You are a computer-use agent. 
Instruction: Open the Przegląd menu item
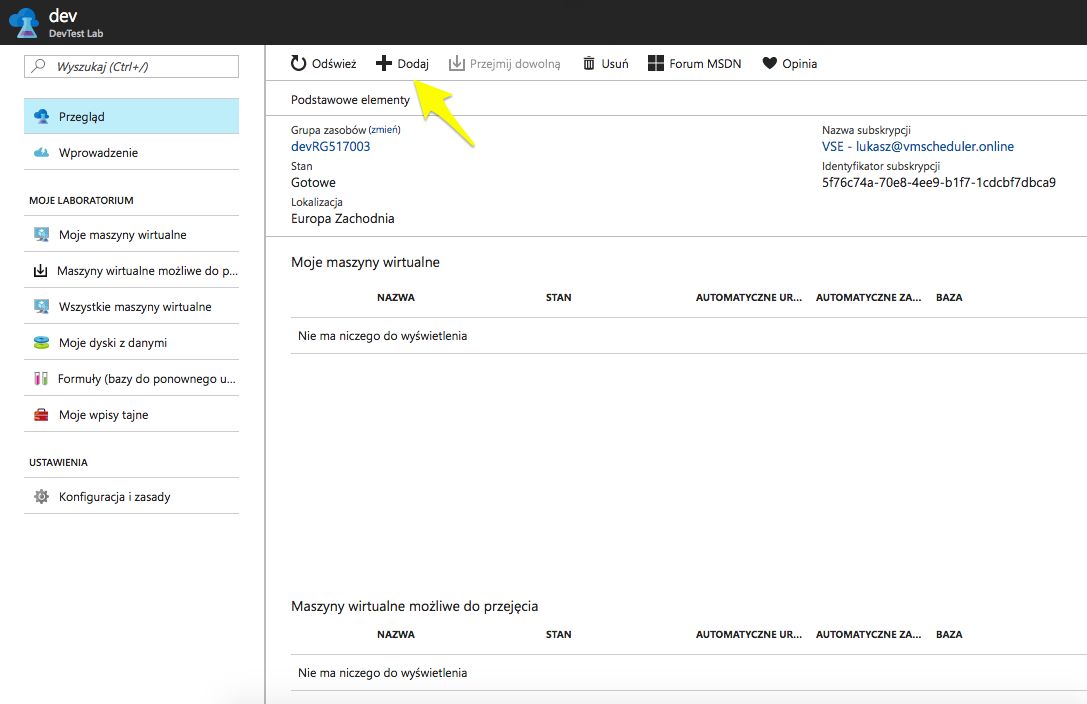[x=132, y=116]
